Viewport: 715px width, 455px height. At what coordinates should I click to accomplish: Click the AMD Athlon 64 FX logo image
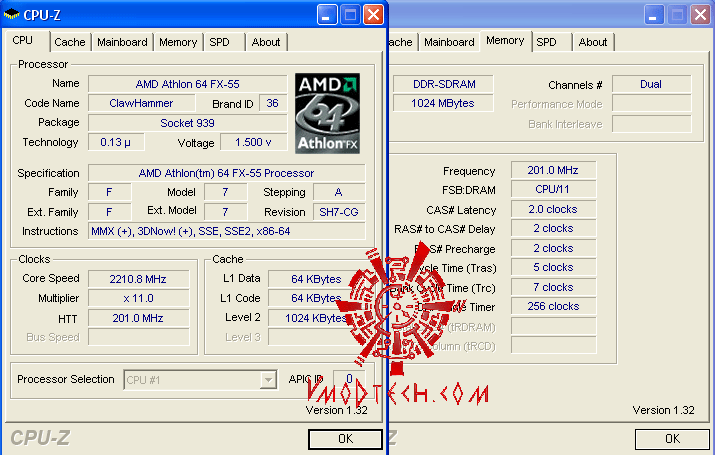point(327,113)
